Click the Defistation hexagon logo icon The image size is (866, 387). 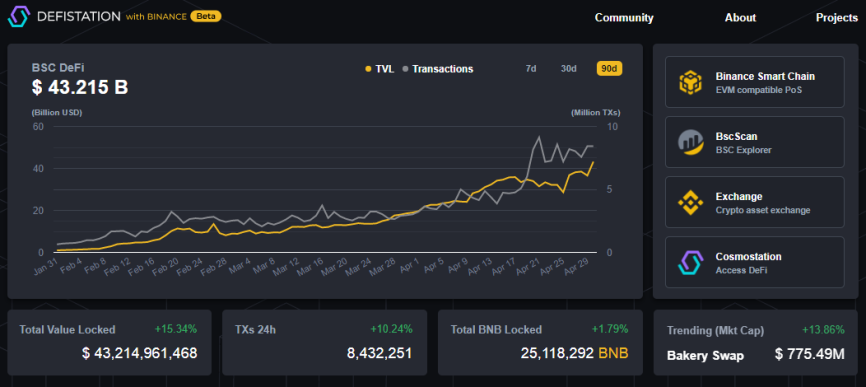click(x=19, y=17)
